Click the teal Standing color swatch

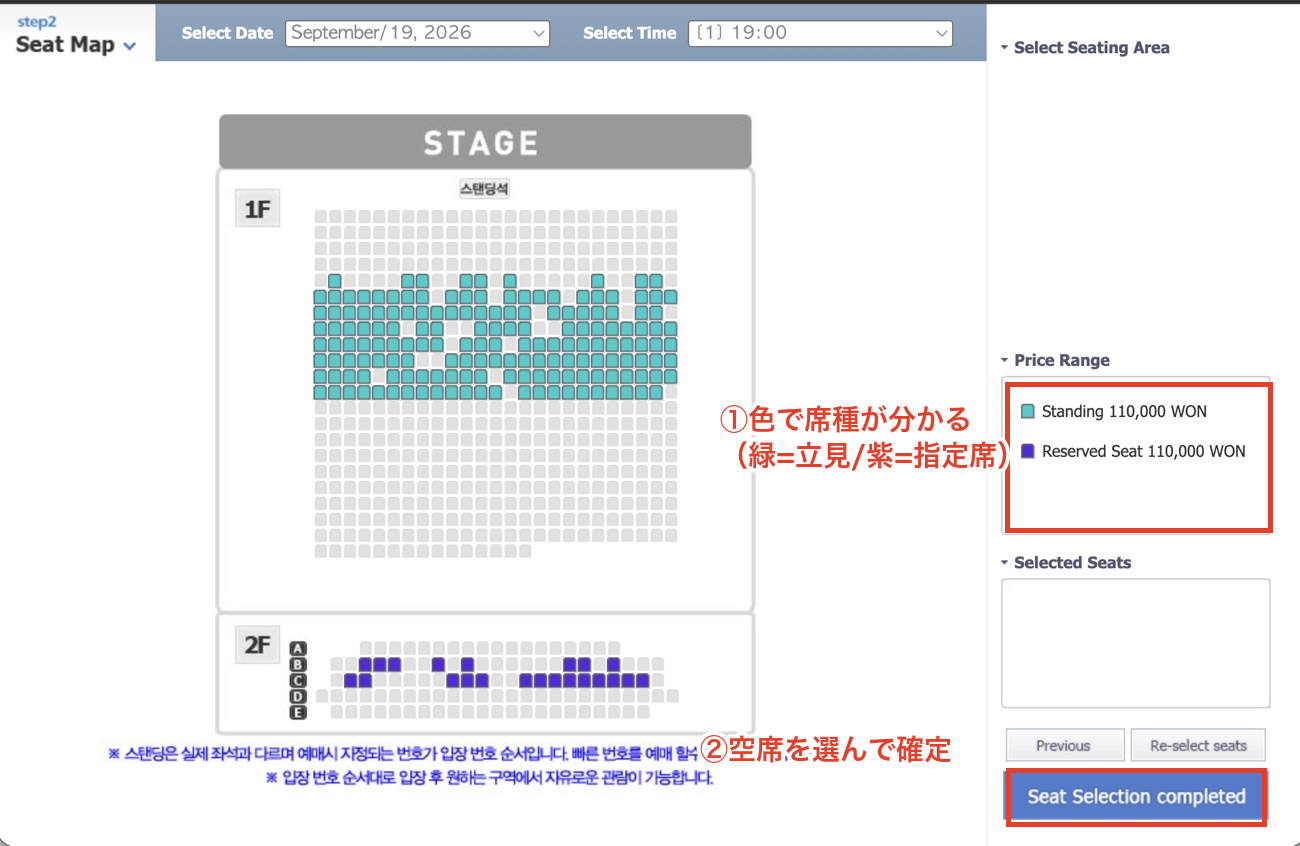tap(1028, 411)
